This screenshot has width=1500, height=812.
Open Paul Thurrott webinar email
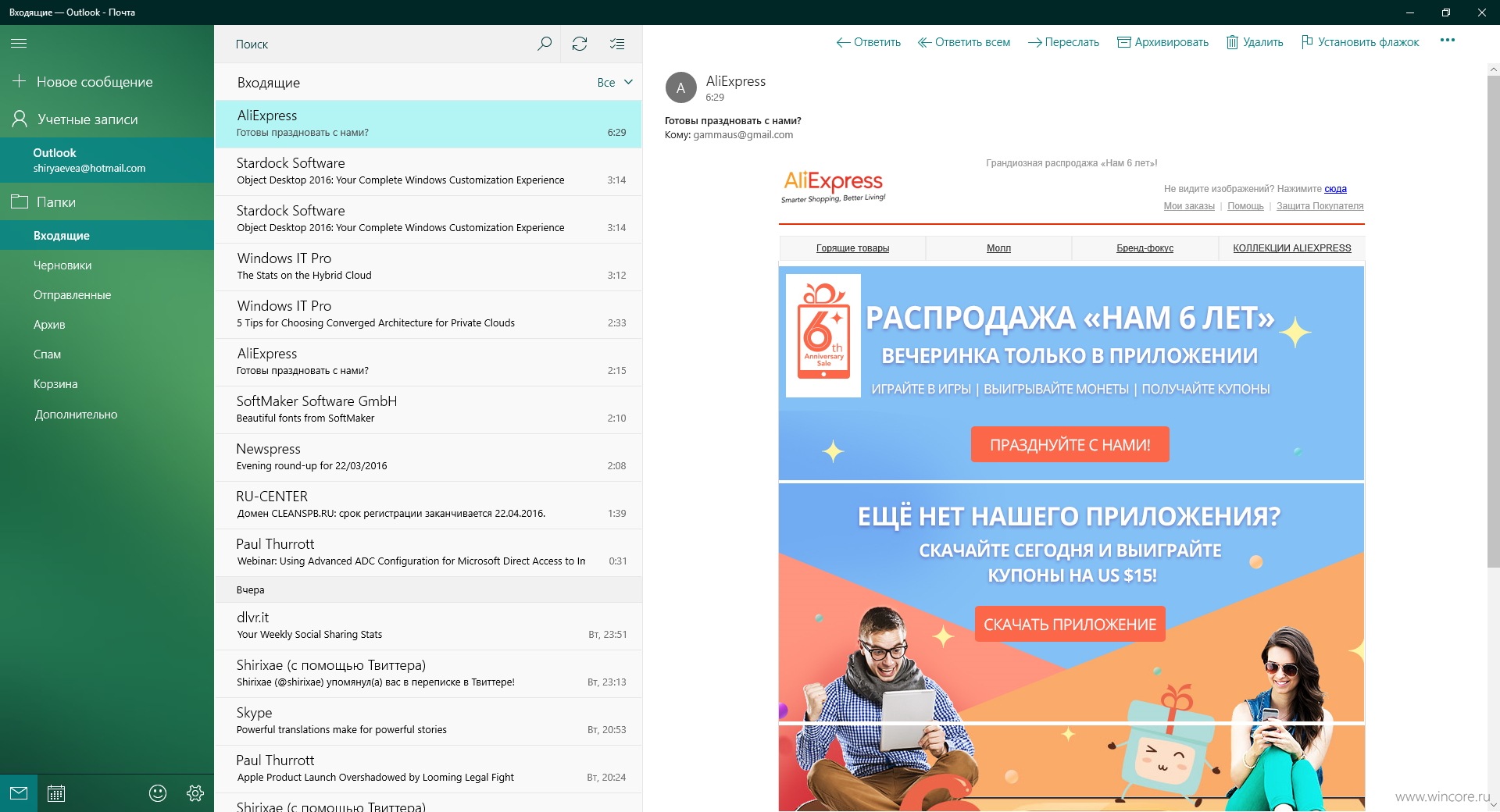click(x=428, y=552)
